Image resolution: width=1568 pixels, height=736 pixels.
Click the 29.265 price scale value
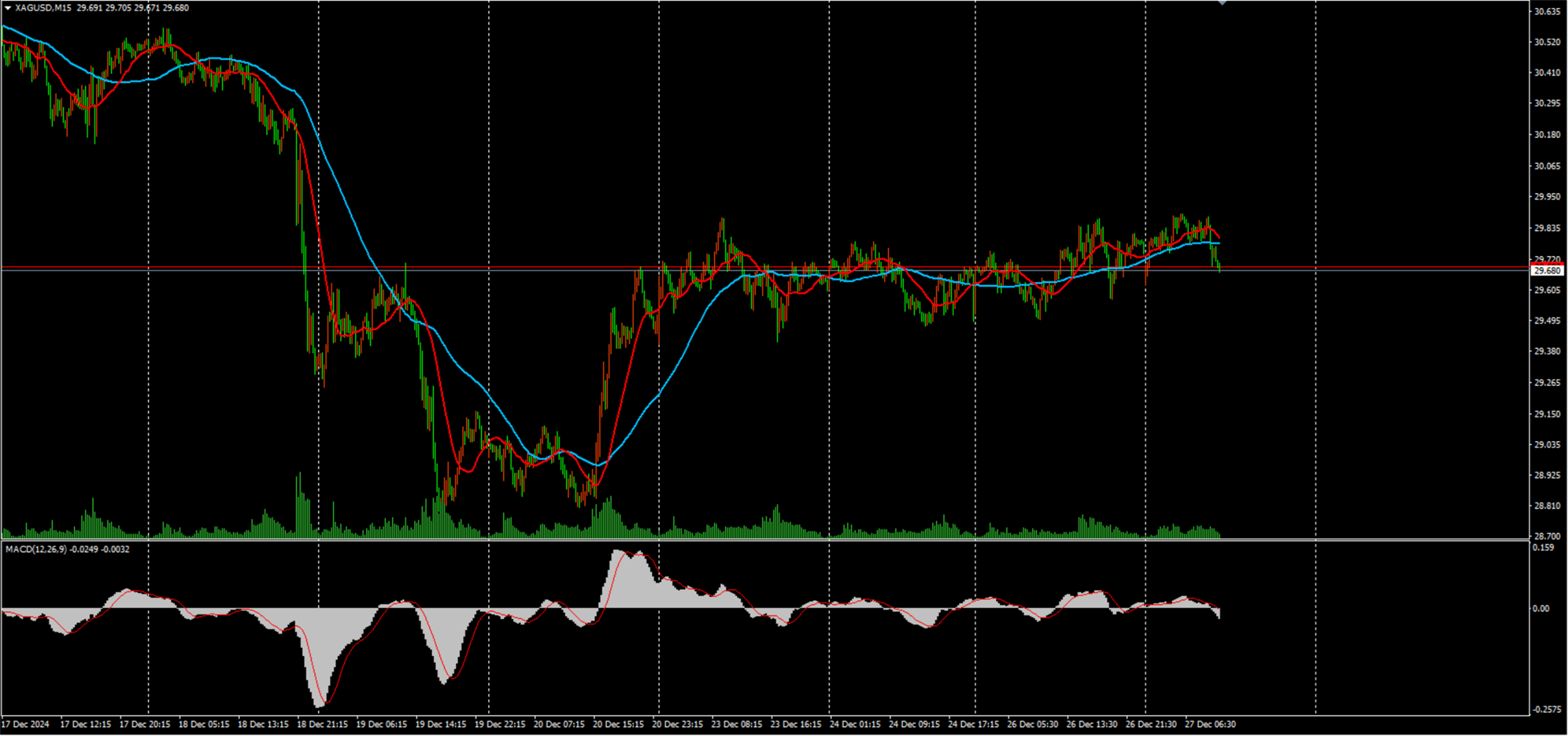tap(1547, 382)
